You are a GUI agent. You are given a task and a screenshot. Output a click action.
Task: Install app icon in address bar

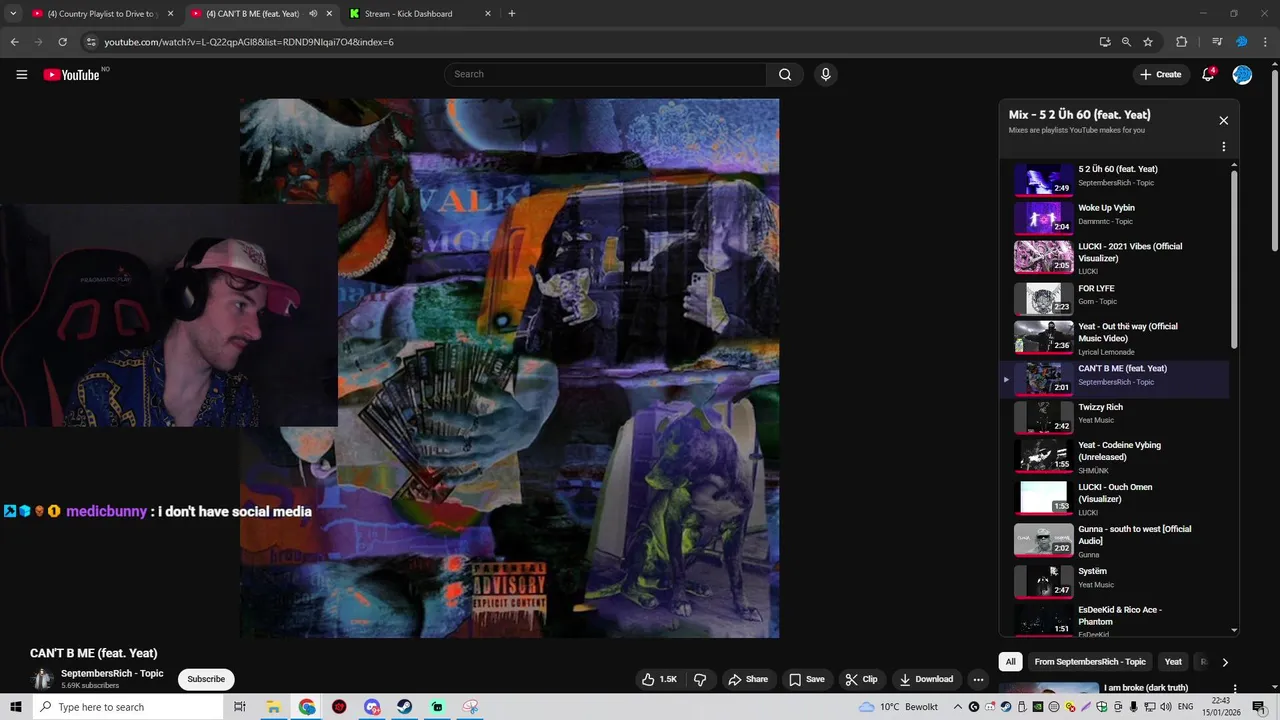pos(1104,42)
